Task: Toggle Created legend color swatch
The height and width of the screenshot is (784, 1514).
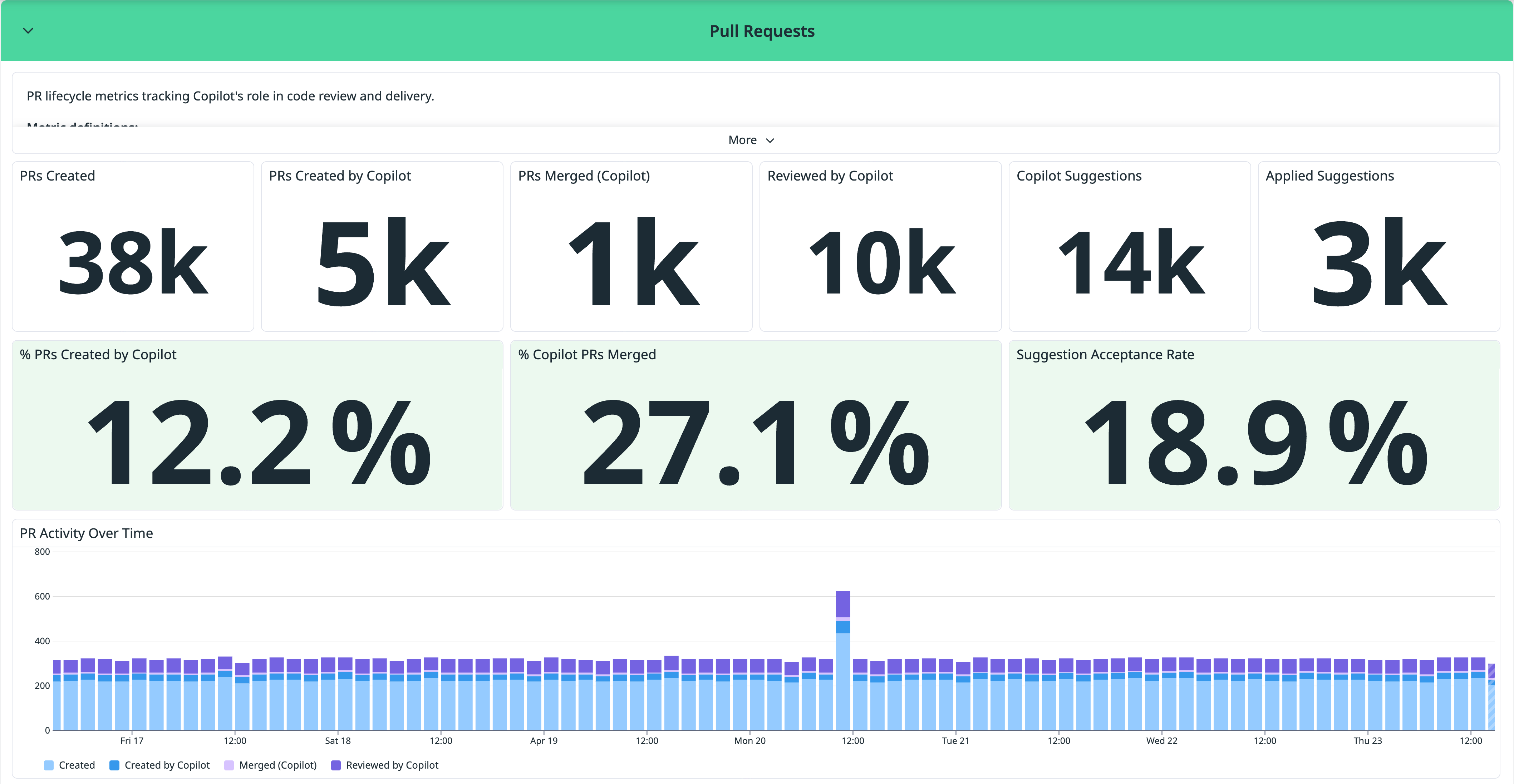Action: coord(49,765)
